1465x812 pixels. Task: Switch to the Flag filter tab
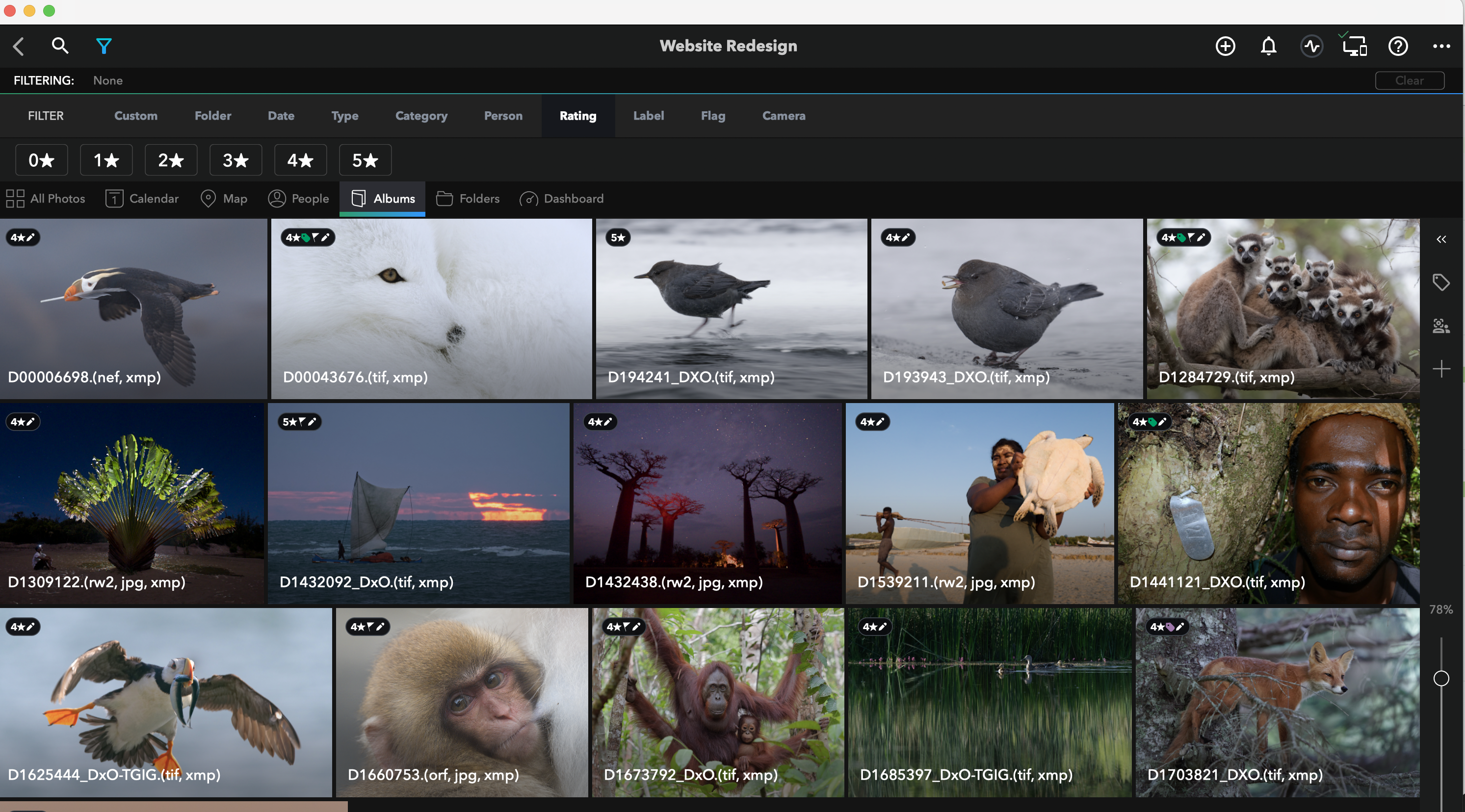(712, 116)
